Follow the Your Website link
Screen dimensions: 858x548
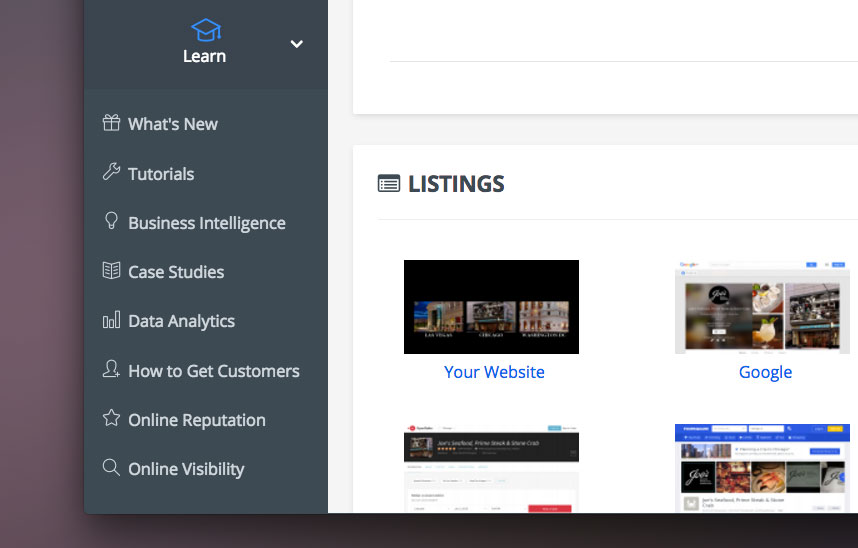[x=494, y=372]
